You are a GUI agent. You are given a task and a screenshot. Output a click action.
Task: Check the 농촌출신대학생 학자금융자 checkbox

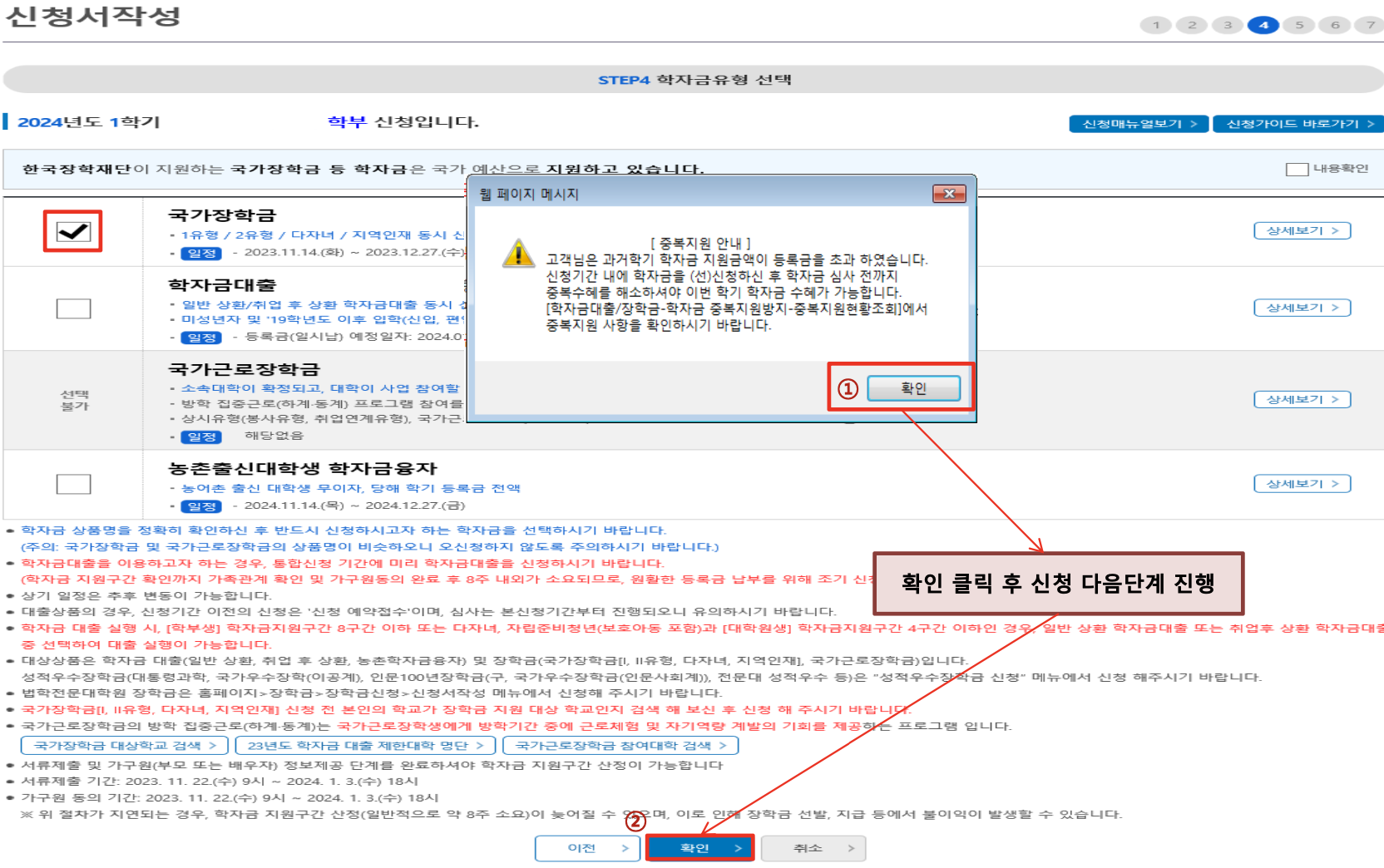click(73, 483)
